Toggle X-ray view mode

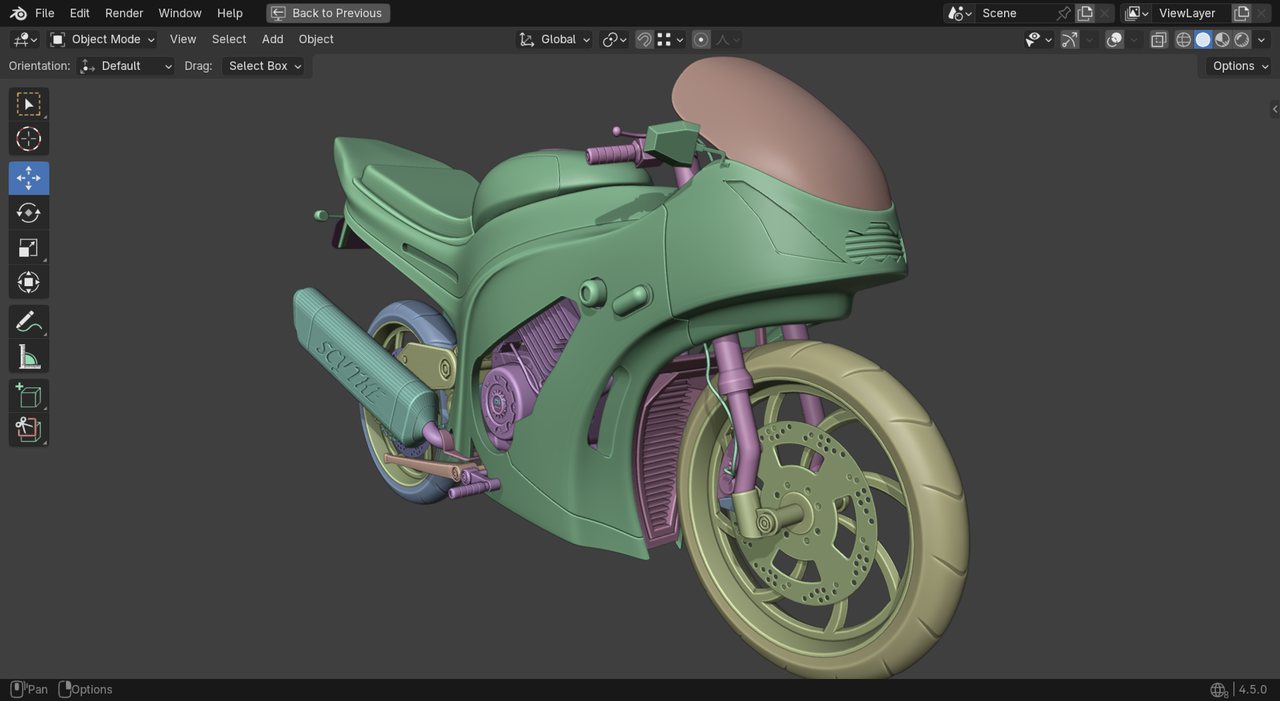click(1158, 40)
